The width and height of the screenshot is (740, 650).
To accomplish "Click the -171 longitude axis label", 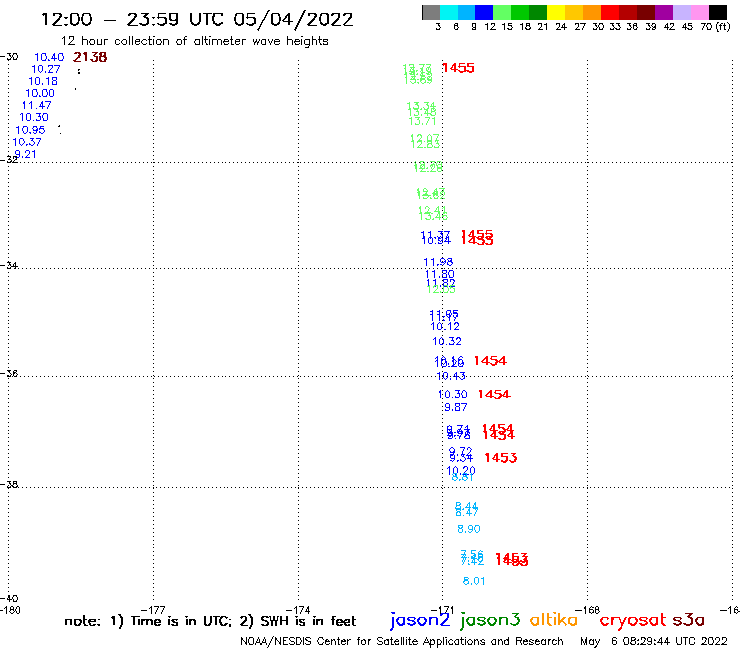I will click(x=442, y=610).
